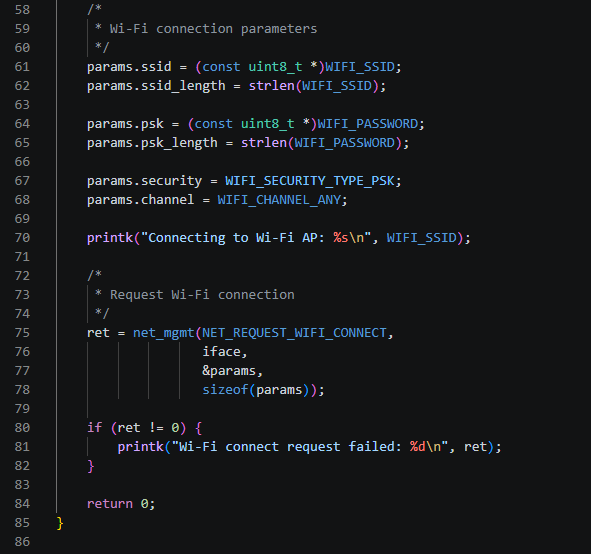Click the 'ret' variable on line 75
This screenshot has width=591, height=554.
coord(98,333)
